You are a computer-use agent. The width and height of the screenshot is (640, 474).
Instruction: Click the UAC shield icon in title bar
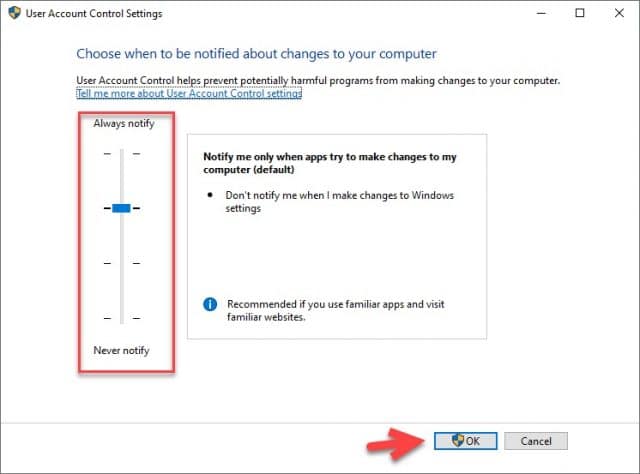click(14, 14)
